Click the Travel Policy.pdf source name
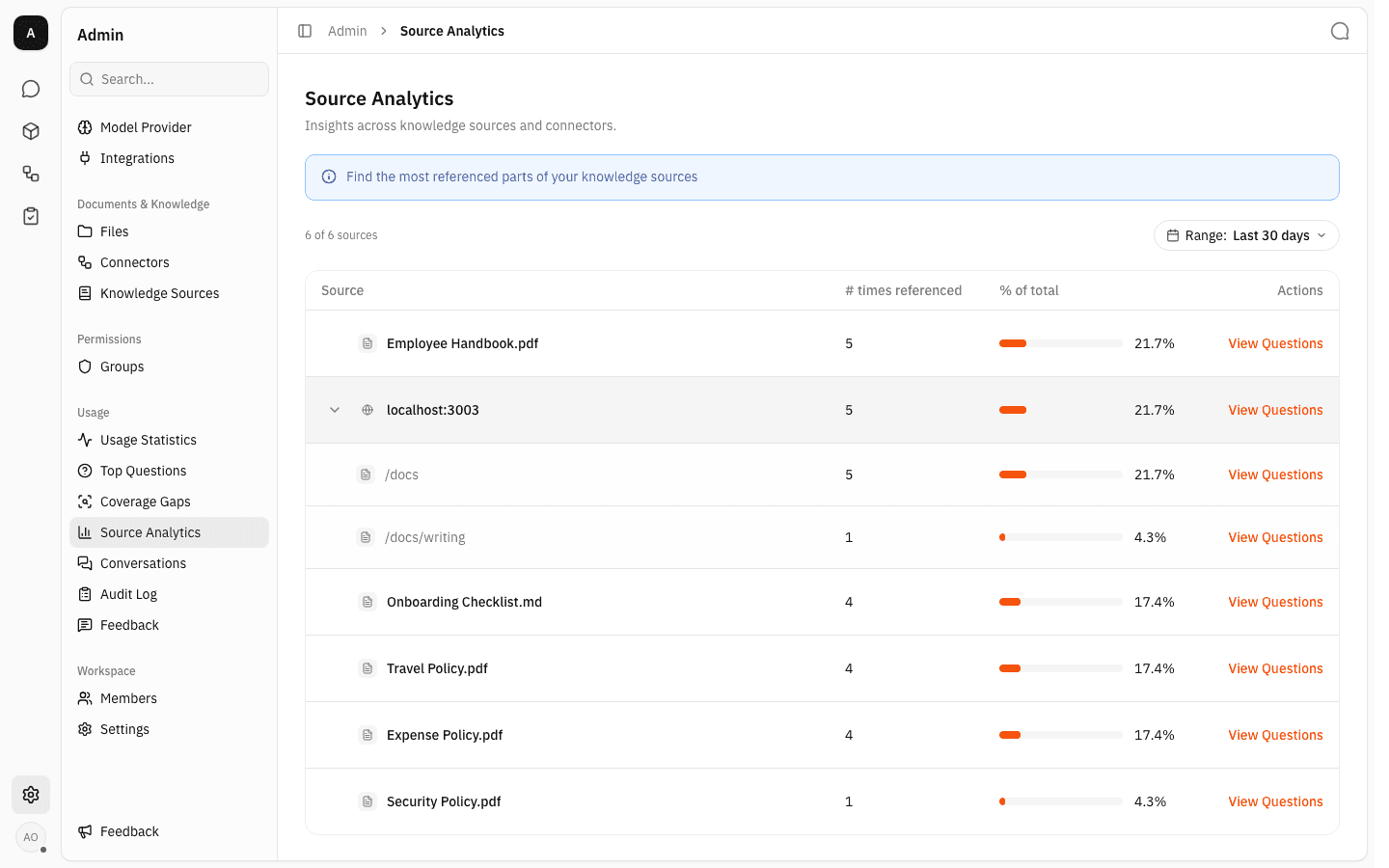The width and height of the screenshot is (1389, 868). [x=437, y=668]
